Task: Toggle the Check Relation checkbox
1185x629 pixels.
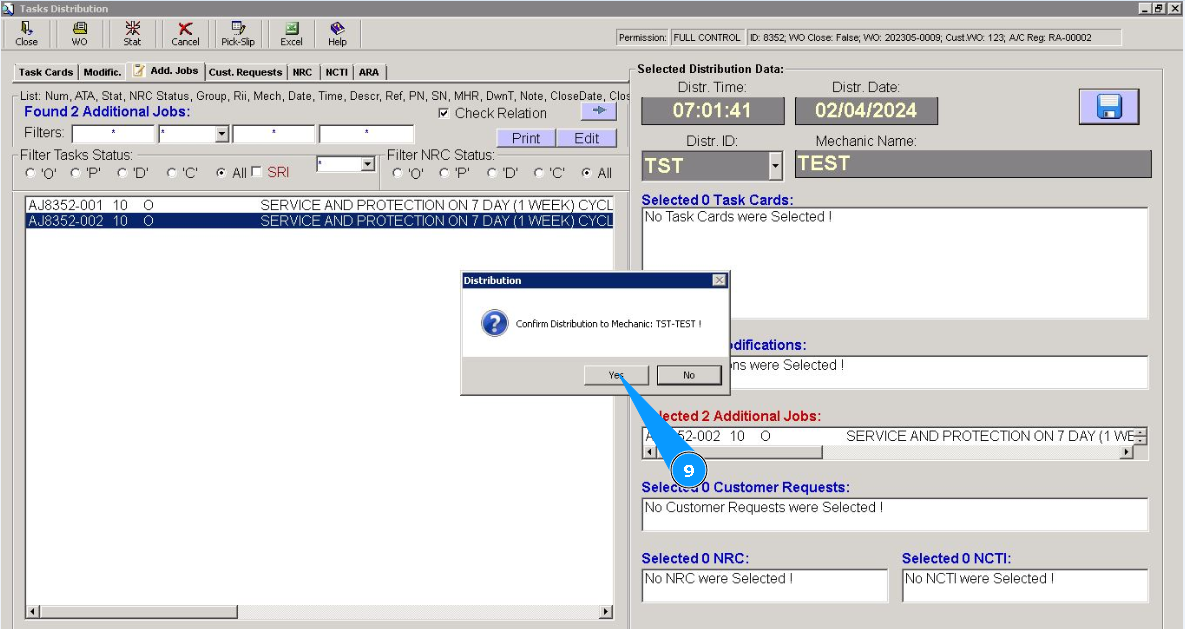Action: pos(444,113)
